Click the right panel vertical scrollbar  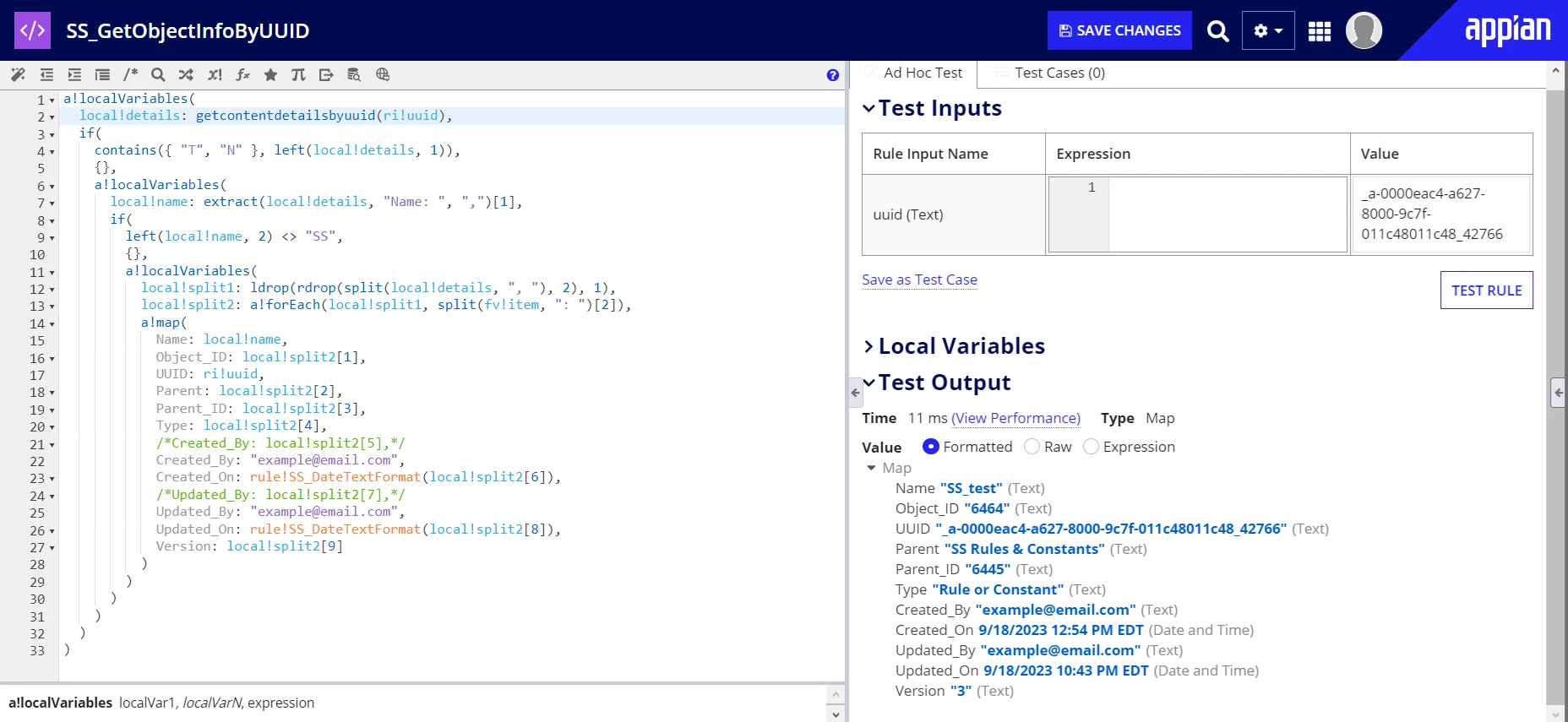pos(1555,395)
